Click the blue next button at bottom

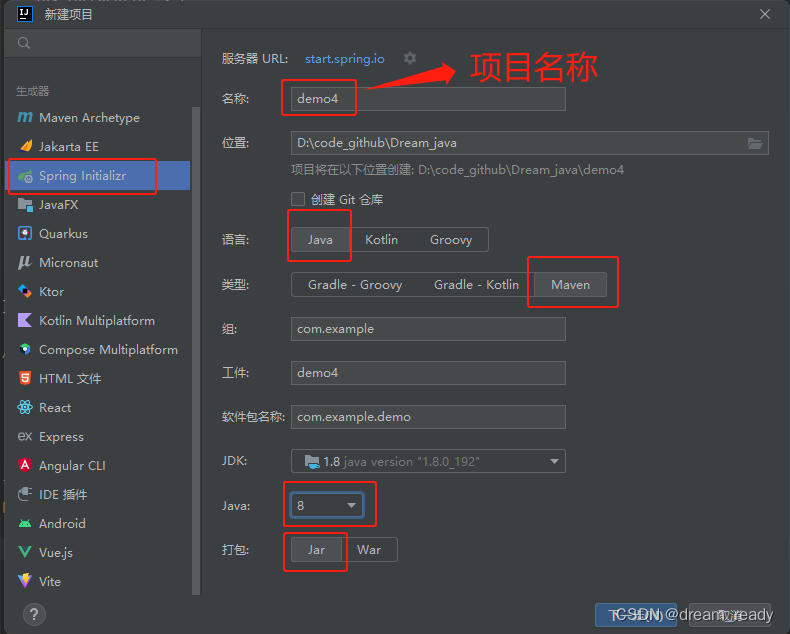coord(636,615)
